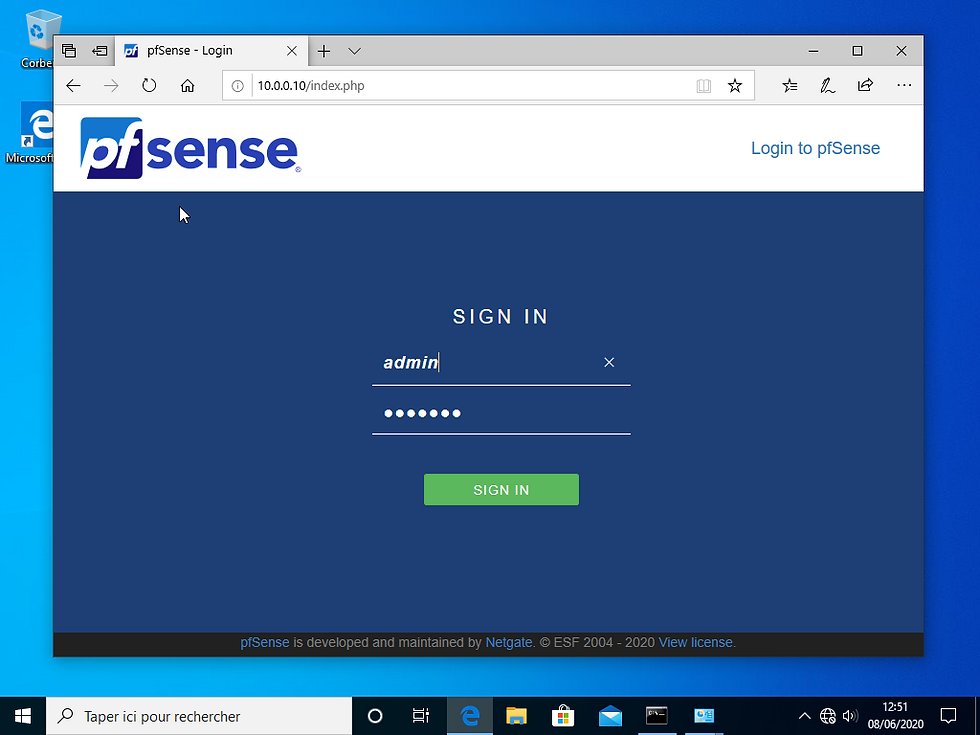980x735 pixels.
Task: Click the pfSense link in footer
Action: click(x=265, y=642)
